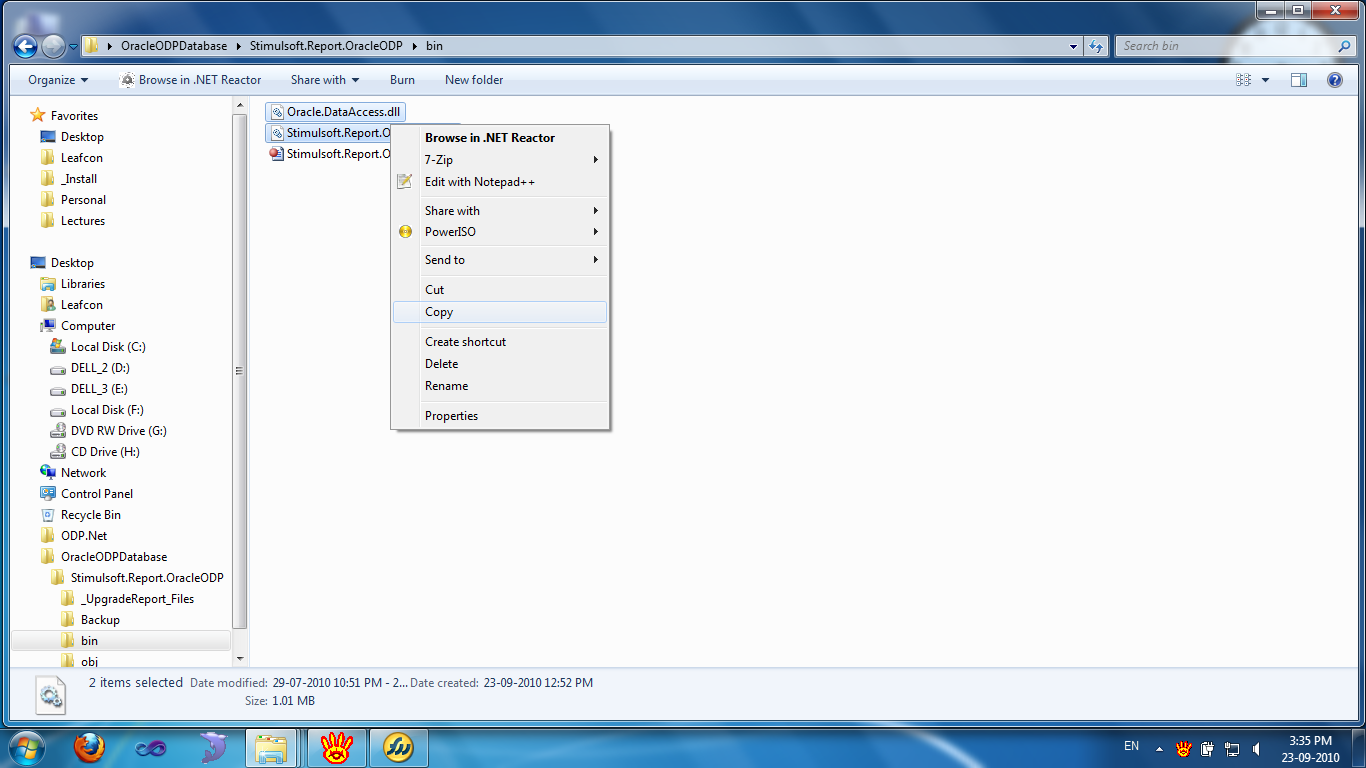Click the Computer icon in navigation pane
Screen dimensions: 1366x768
[x=48, y=326]
